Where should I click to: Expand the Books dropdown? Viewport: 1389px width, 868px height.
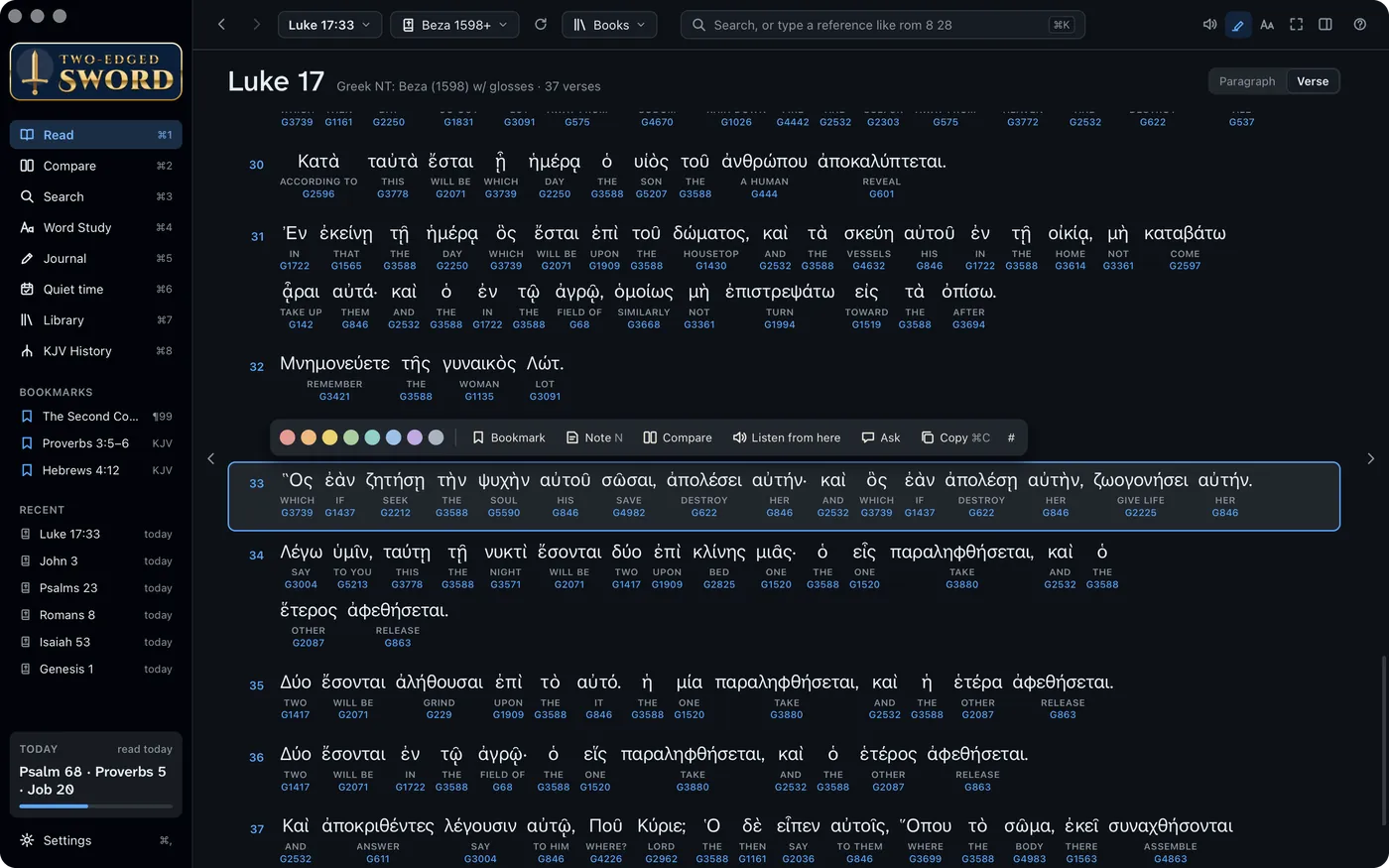609,25
